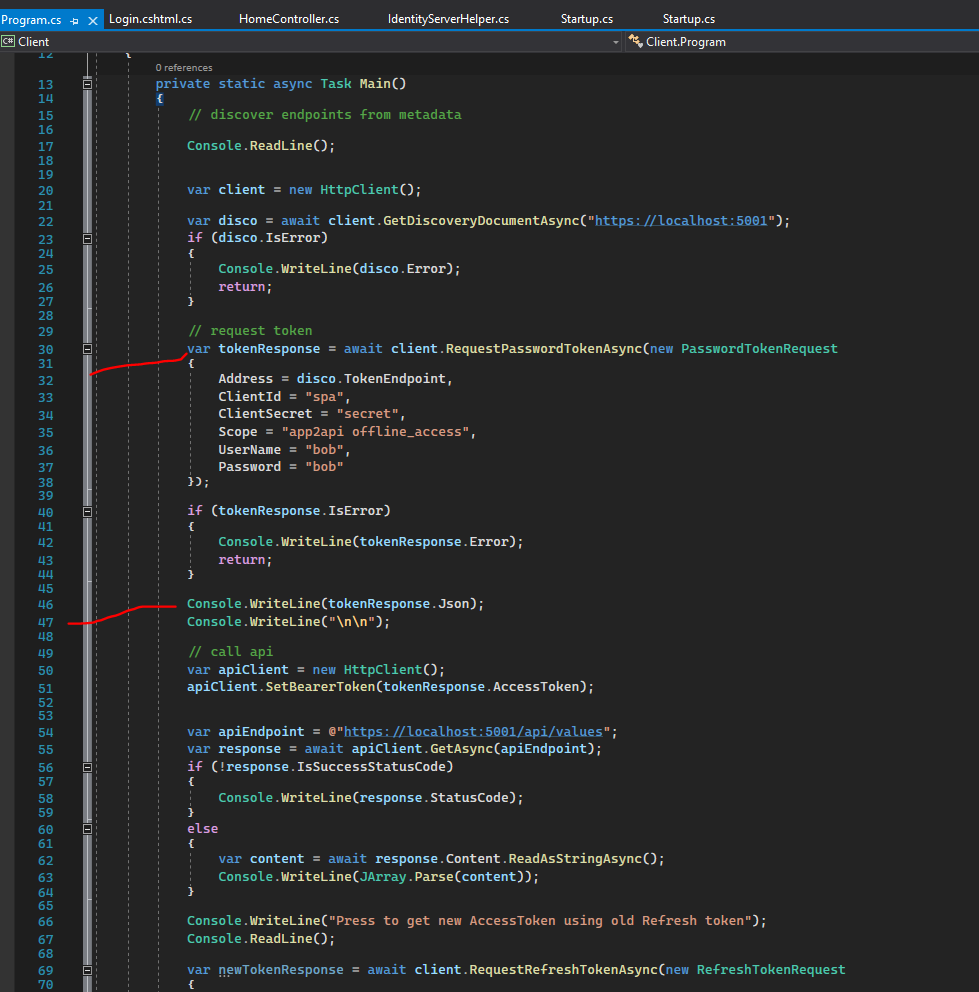The height and width of the screenshot is (992, 979).
Task: Collapse the RefreshTokenRequest initializer block
Action: point(87,969)
